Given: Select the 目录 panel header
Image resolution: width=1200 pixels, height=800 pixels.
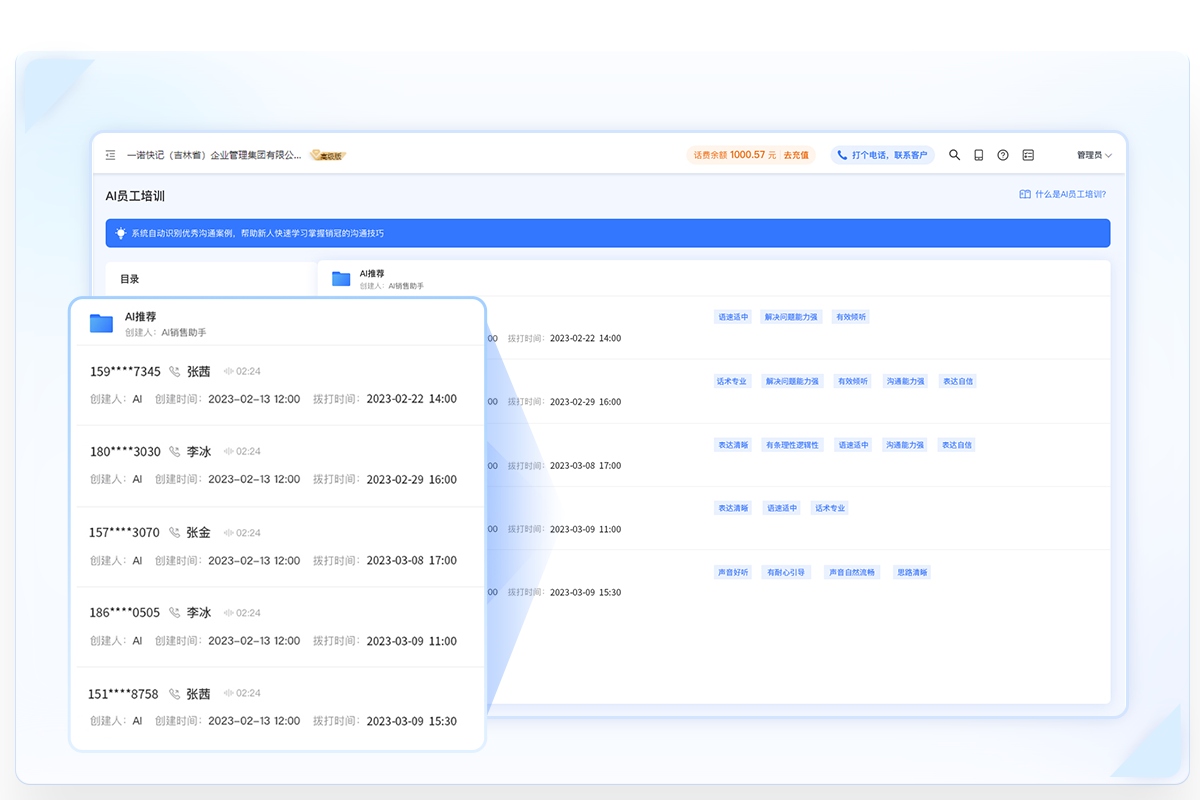Looking at the screenshot, I should pyautogui.click(x=130, y=279).
